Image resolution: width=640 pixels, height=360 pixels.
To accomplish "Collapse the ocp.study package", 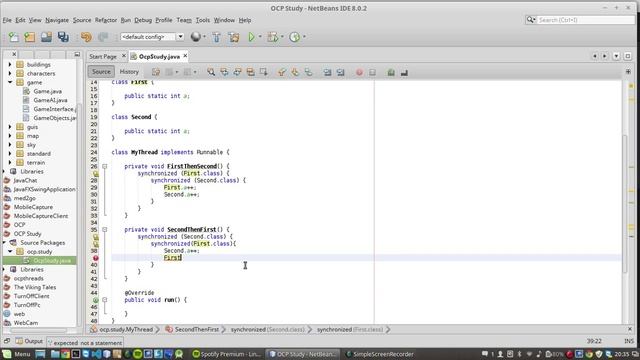I will point(10,251).
